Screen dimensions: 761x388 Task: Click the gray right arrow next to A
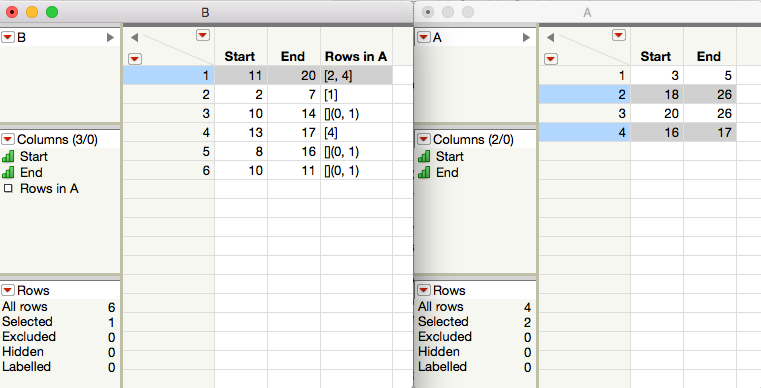526,37
